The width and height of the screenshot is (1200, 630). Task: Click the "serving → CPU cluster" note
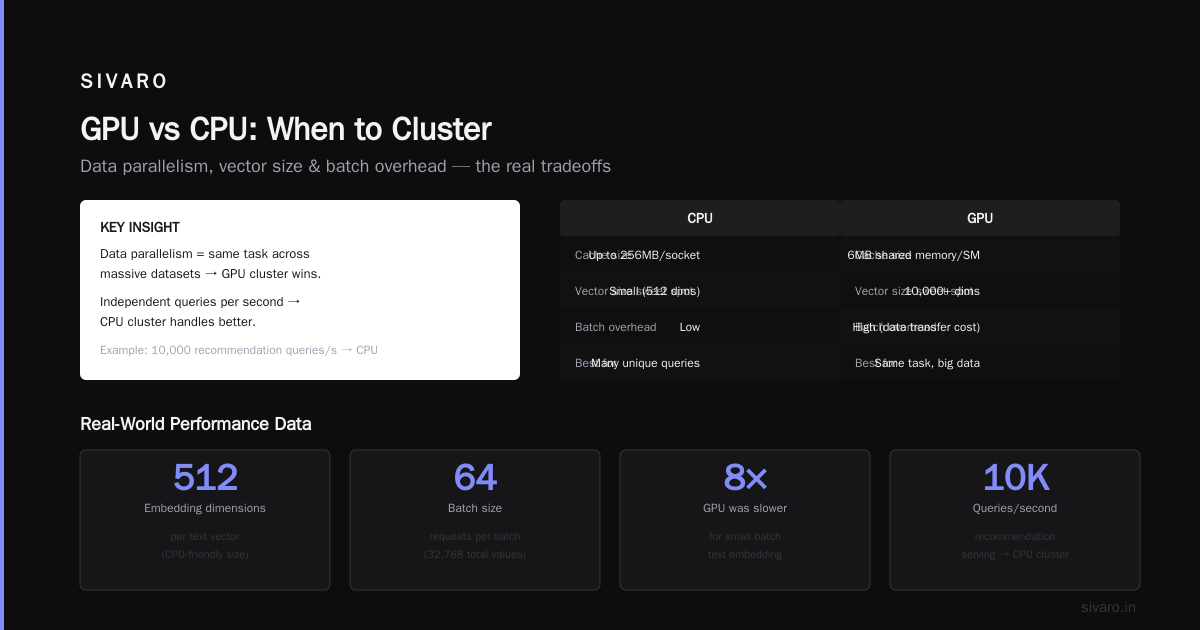coord(1015,554)
